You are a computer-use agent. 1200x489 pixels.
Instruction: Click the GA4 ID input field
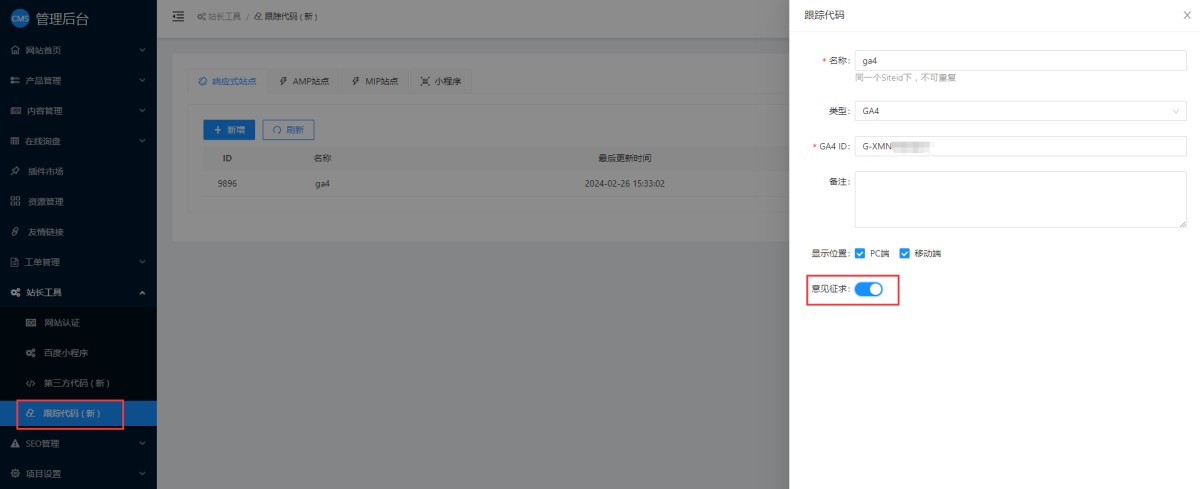click(1020, 146)
